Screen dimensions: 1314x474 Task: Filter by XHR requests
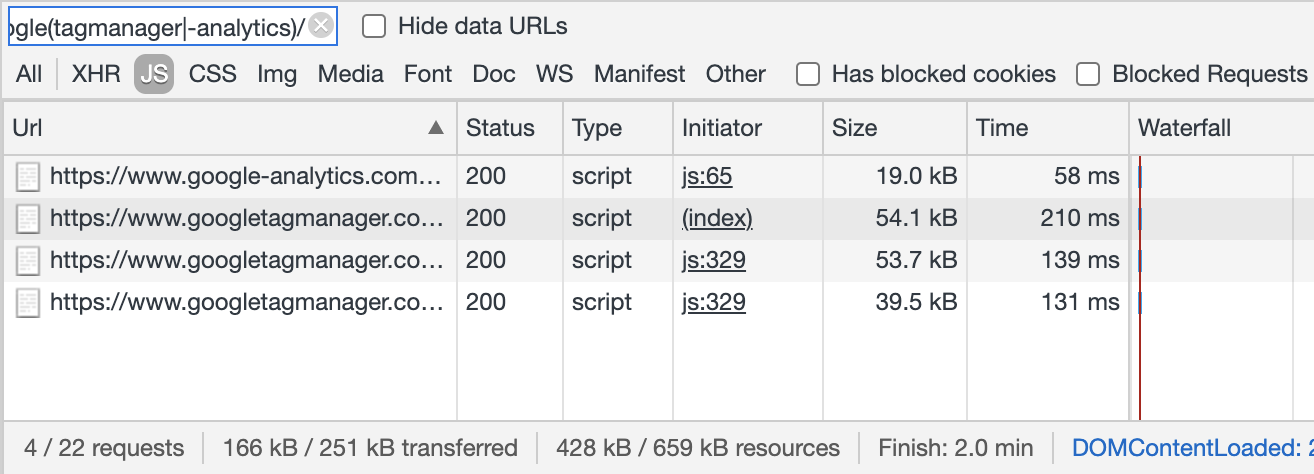[96, 74]
